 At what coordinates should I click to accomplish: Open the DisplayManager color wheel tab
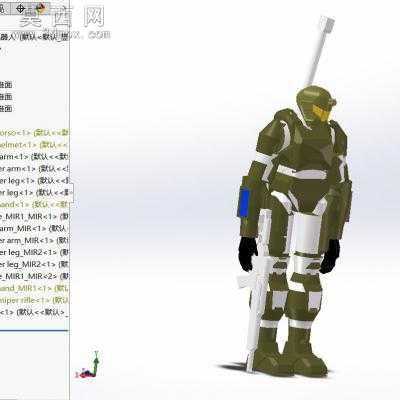tap(41, 8)
